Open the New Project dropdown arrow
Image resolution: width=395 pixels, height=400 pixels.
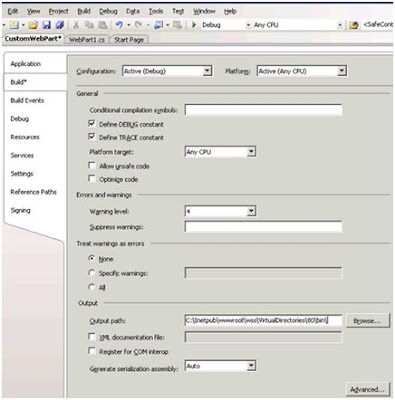[x=23, y=25]
